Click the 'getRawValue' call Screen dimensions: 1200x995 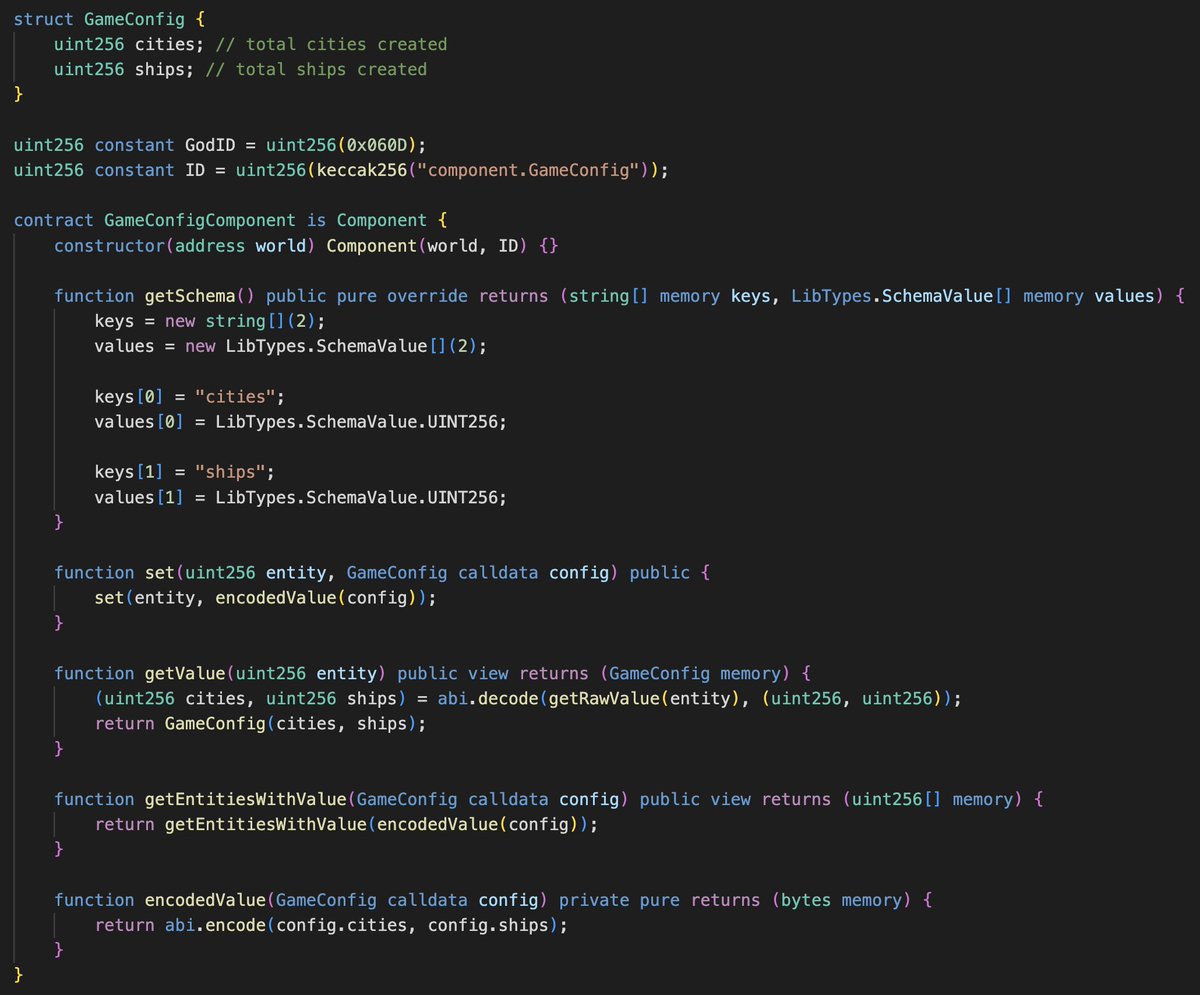tap(605, 698)
